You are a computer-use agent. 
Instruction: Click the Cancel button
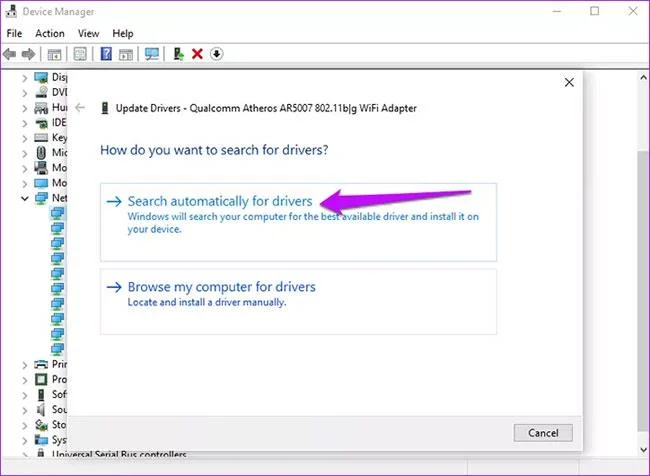(x=543, y=433)
